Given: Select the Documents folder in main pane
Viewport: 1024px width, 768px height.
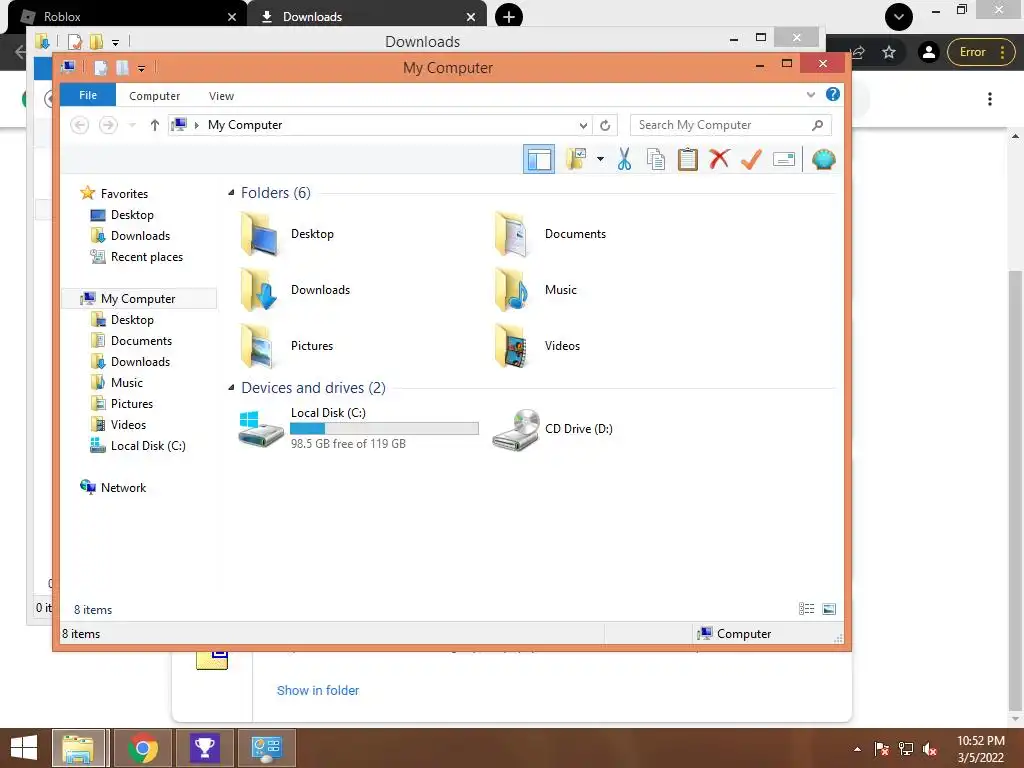Looking at the screenshot, I should [551, 234].
